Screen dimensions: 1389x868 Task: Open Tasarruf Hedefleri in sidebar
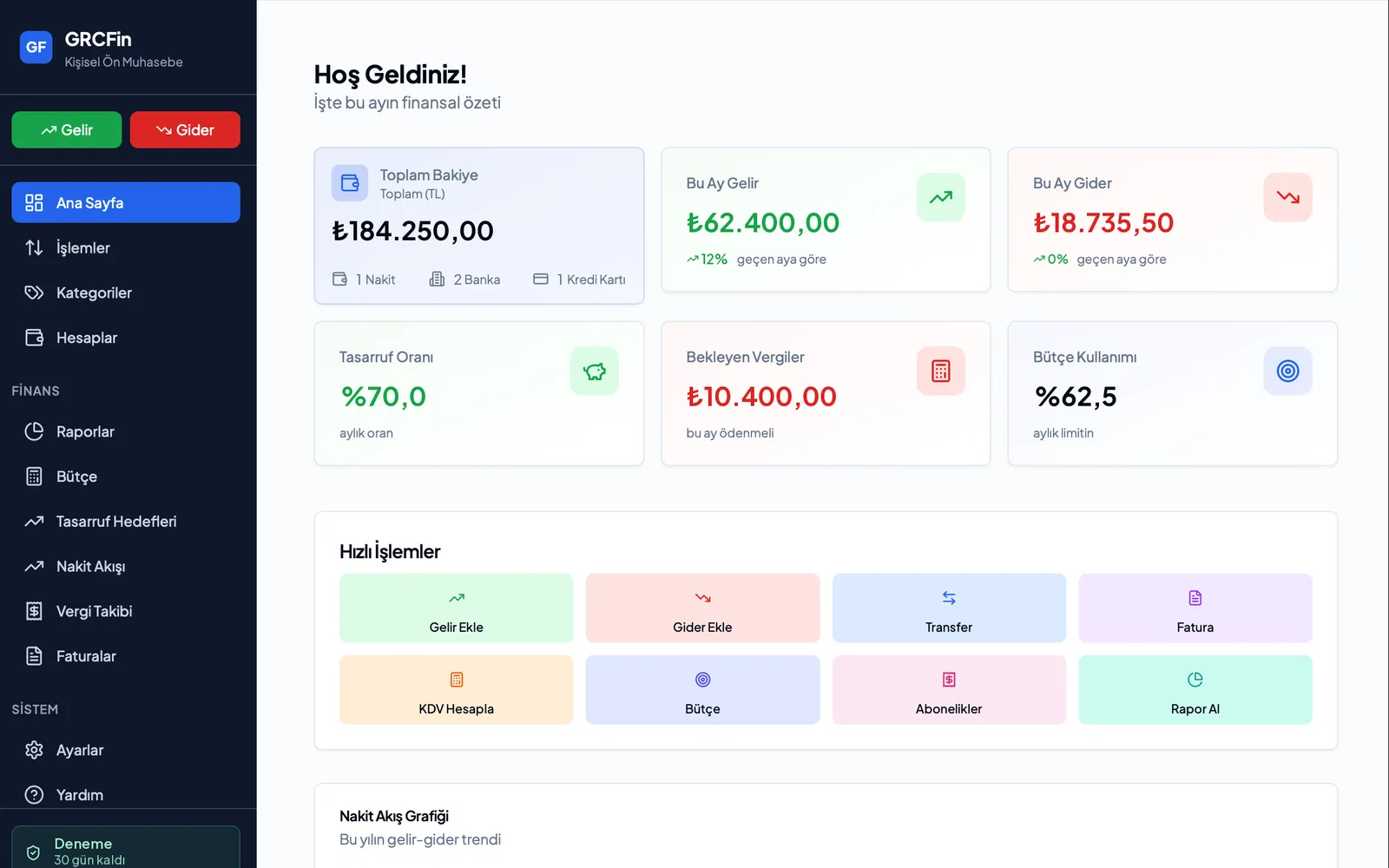tap(126, 522)
